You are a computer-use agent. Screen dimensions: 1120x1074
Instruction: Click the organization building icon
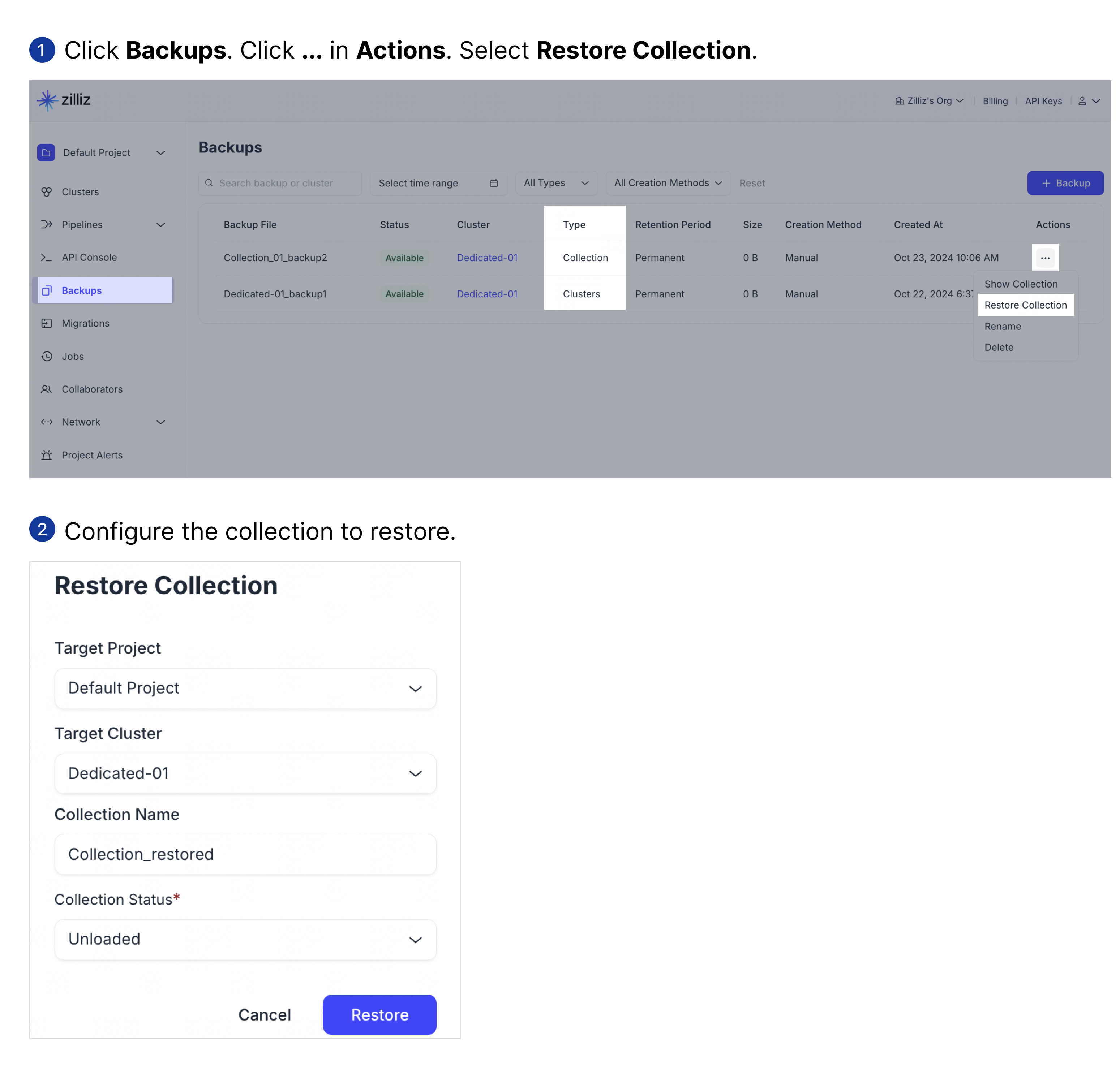(900, 101)
